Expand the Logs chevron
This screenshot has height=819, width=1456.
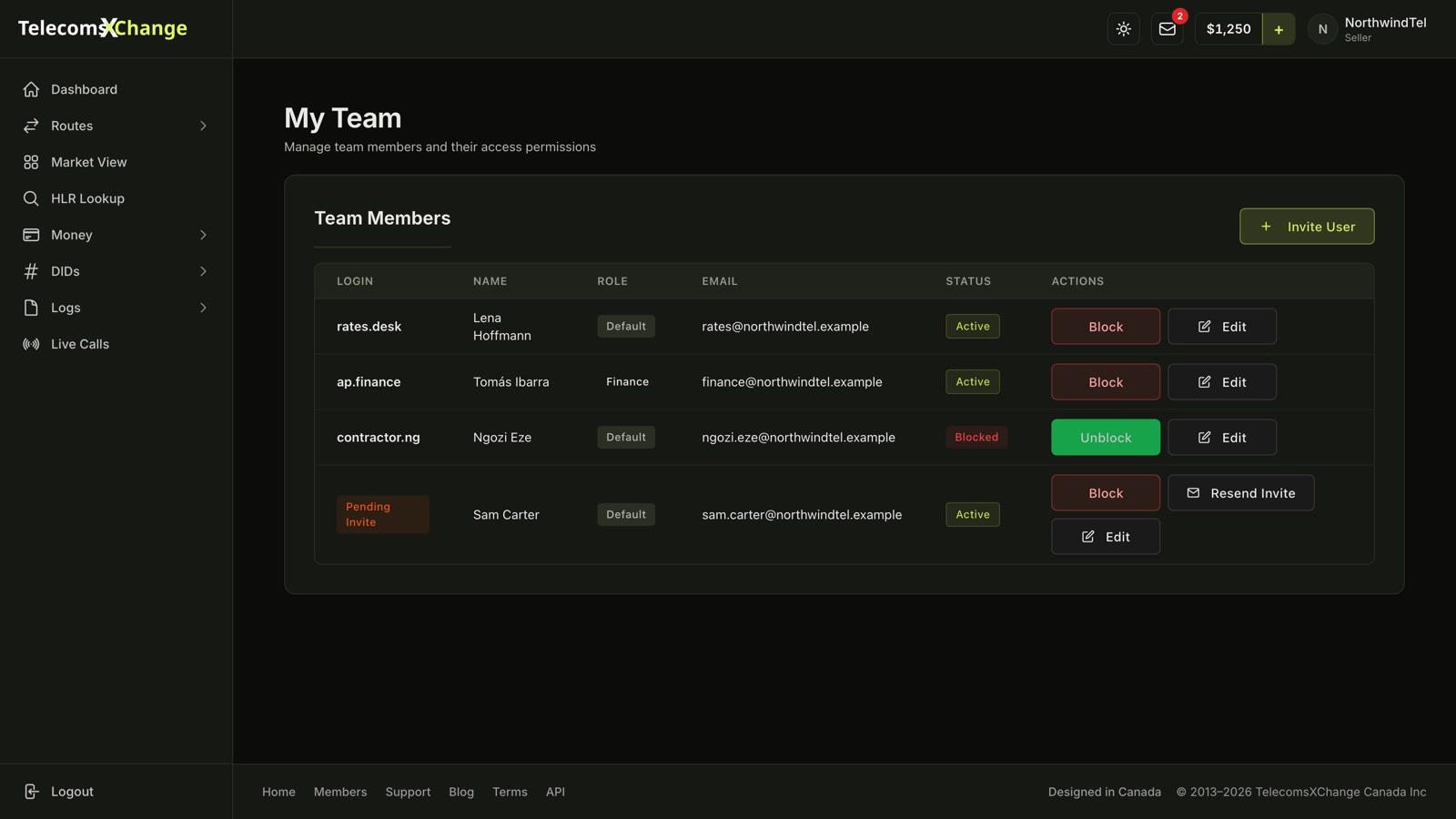(203, 308)
